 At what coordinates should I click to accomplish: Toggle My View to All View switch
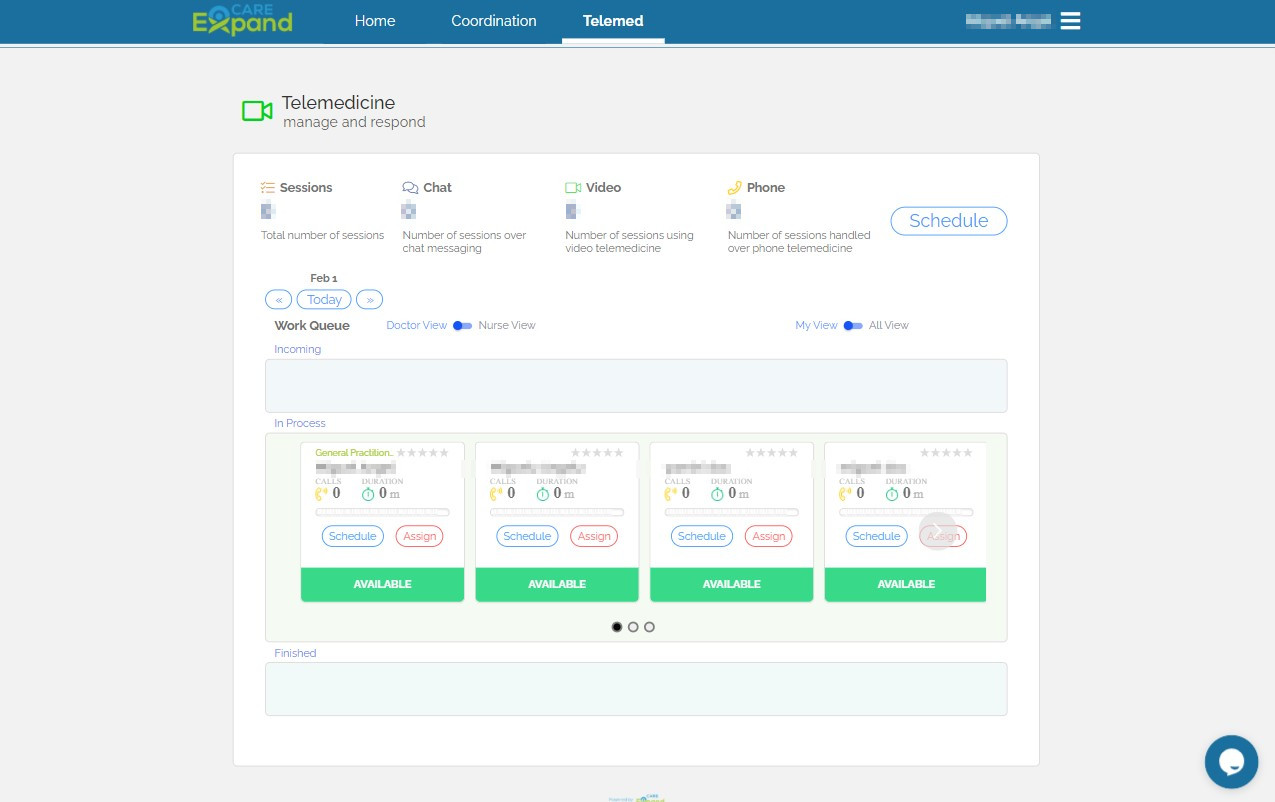(x=852, y=326)
